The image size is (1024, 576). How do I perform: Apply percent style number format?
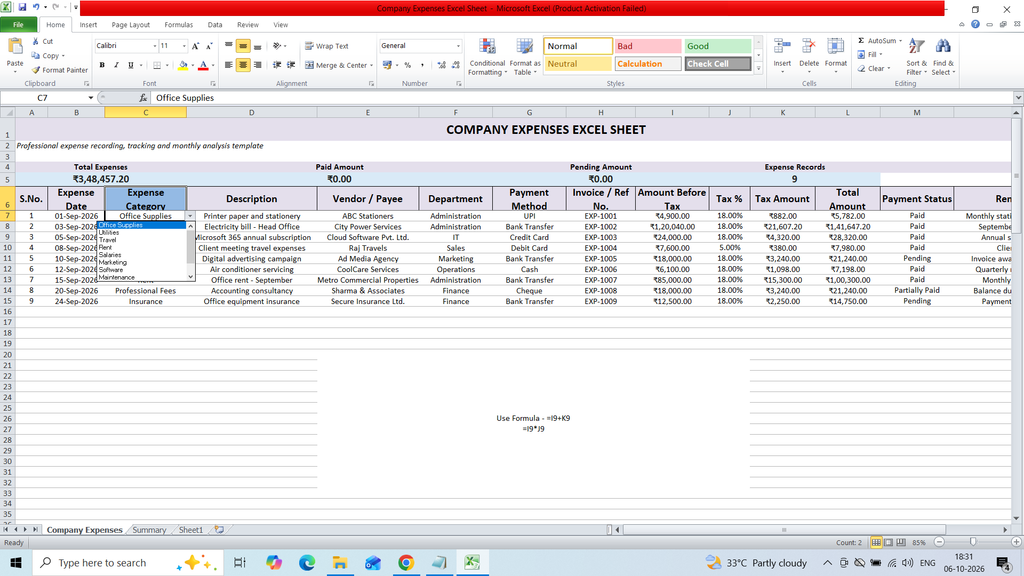click(408, 65)
